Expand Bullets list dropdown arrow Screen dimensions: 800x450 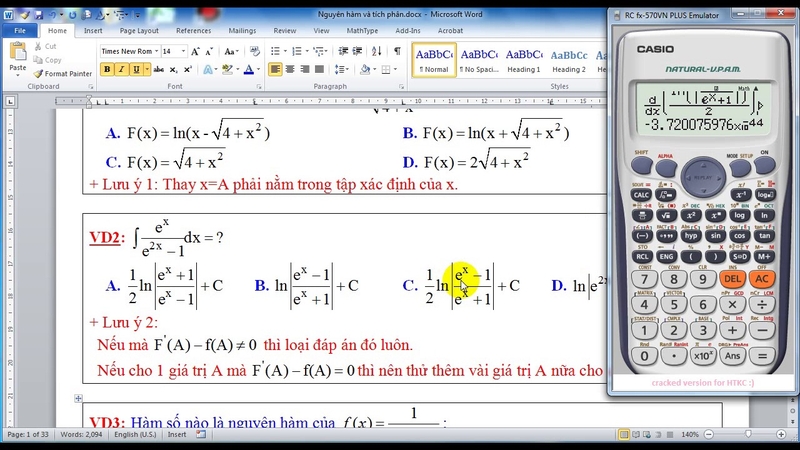coord(285,51)
